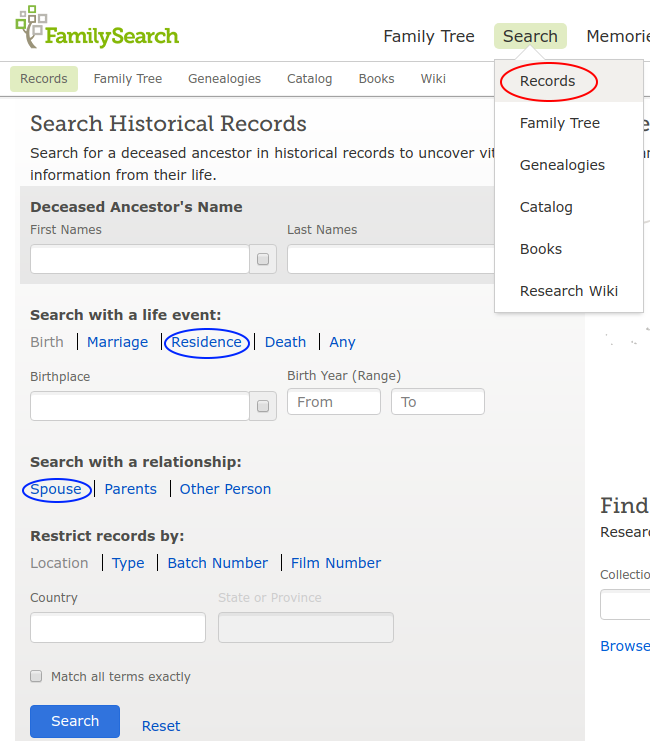Open the Search dropdown menu
650x741 pixels.
530,37
